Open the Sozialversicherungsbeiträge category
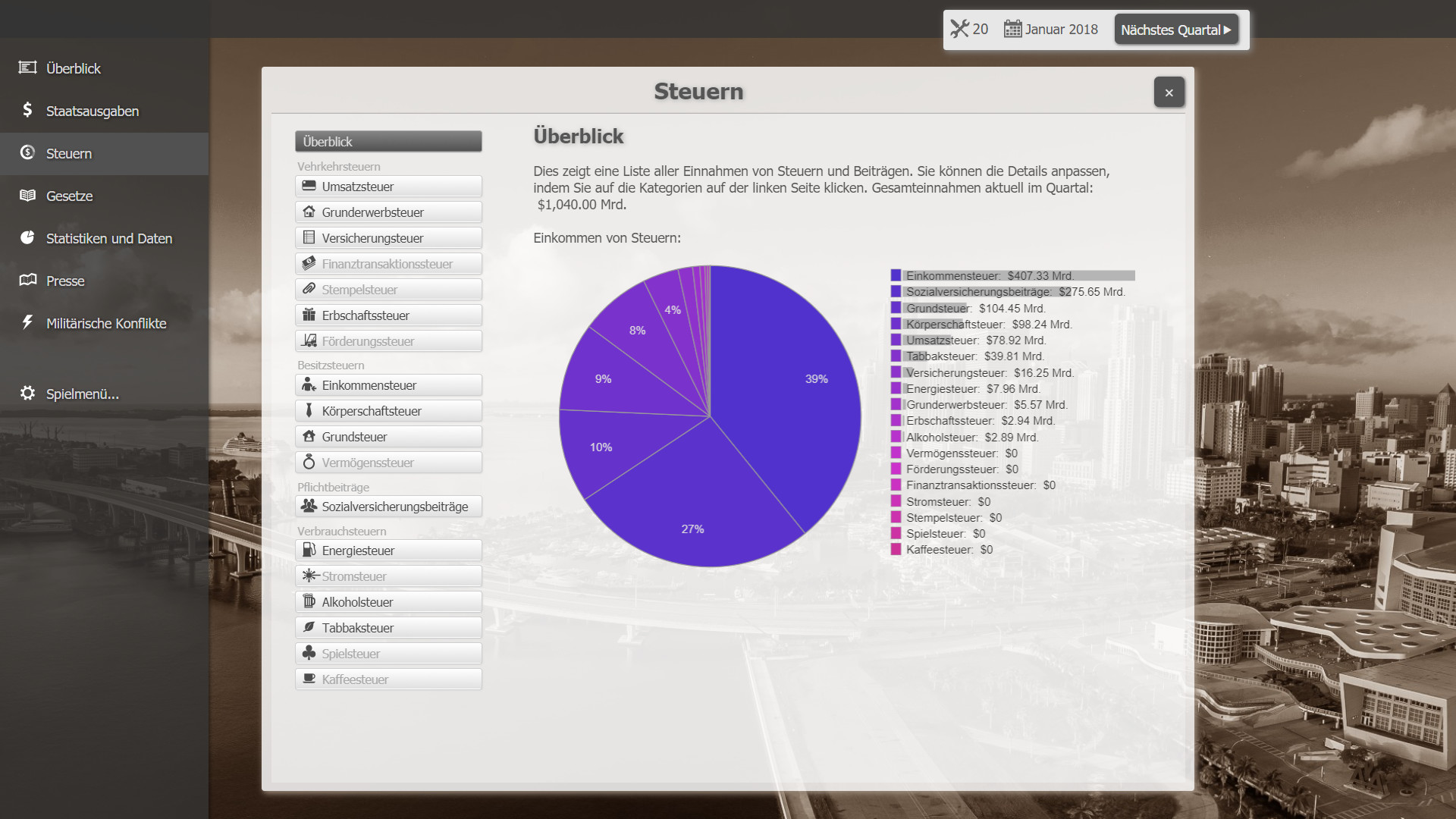 click(x=388, y=507)
